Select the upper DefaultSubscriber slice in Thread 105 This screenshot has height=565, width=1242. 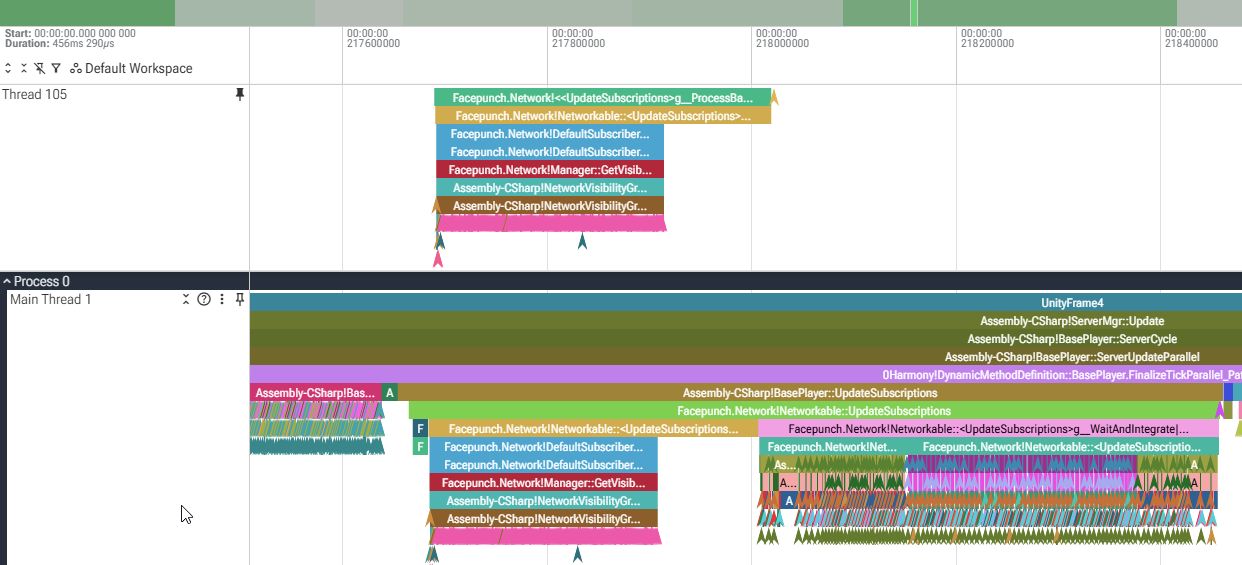tap(550, 134)
